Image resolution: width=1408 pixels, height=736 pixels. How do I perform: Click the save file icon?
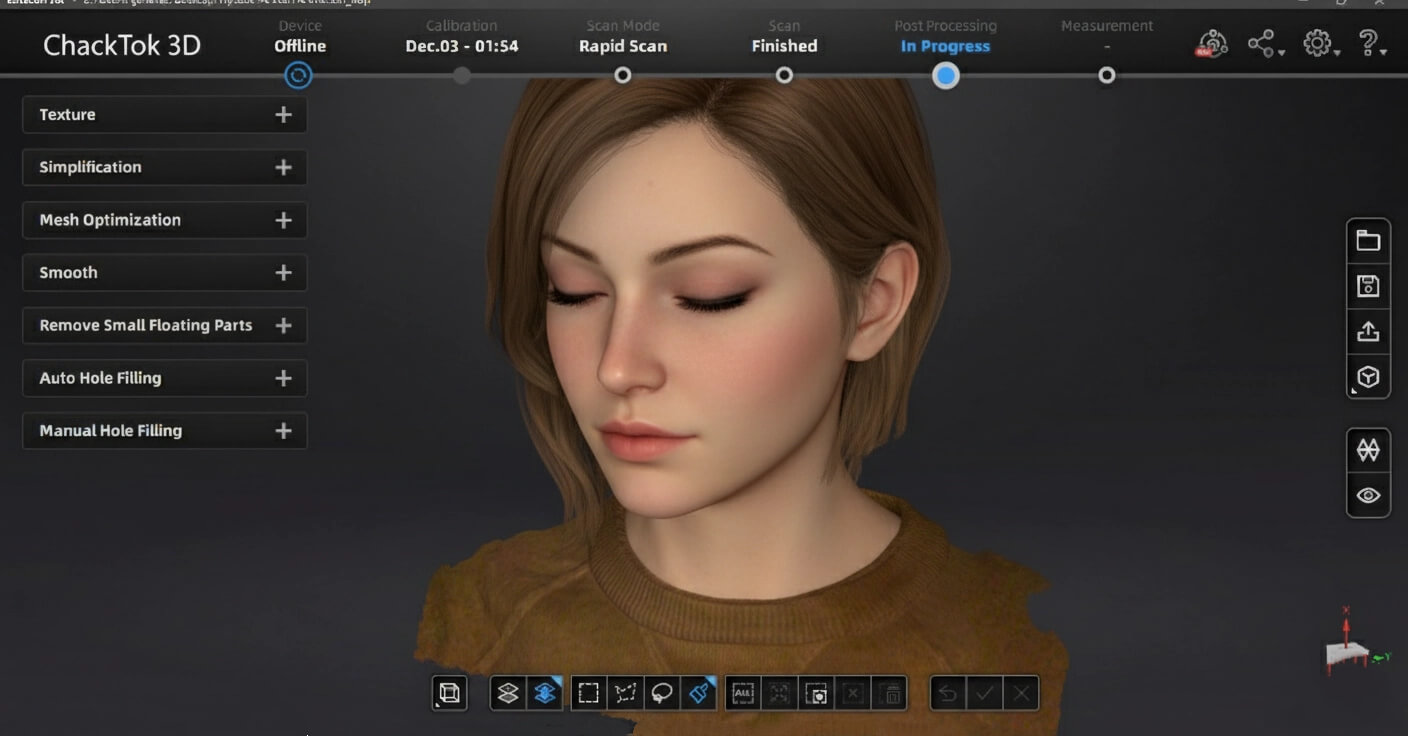(x=1368, y=287)
